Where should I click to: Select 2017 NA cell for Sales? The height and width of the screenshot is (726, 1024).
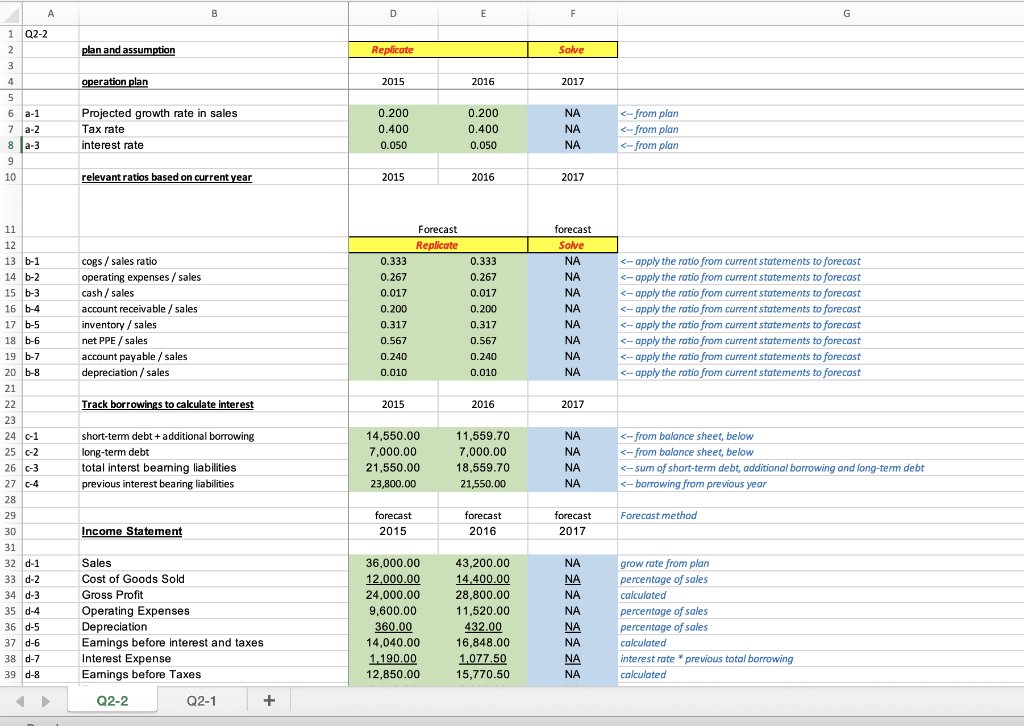click(573, 563)
